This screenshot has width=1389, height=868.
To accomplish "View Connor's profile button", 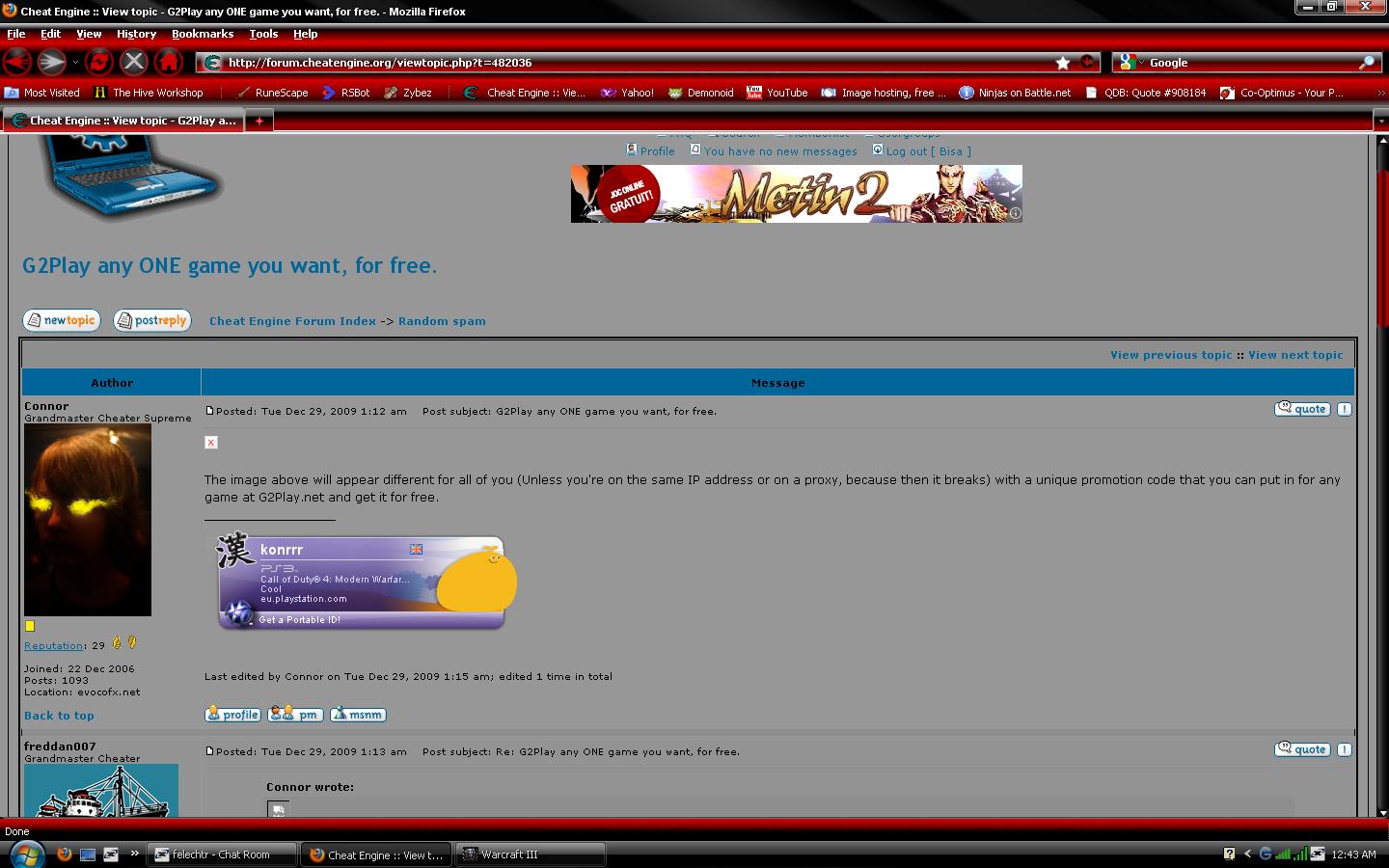I will point(232,715).
